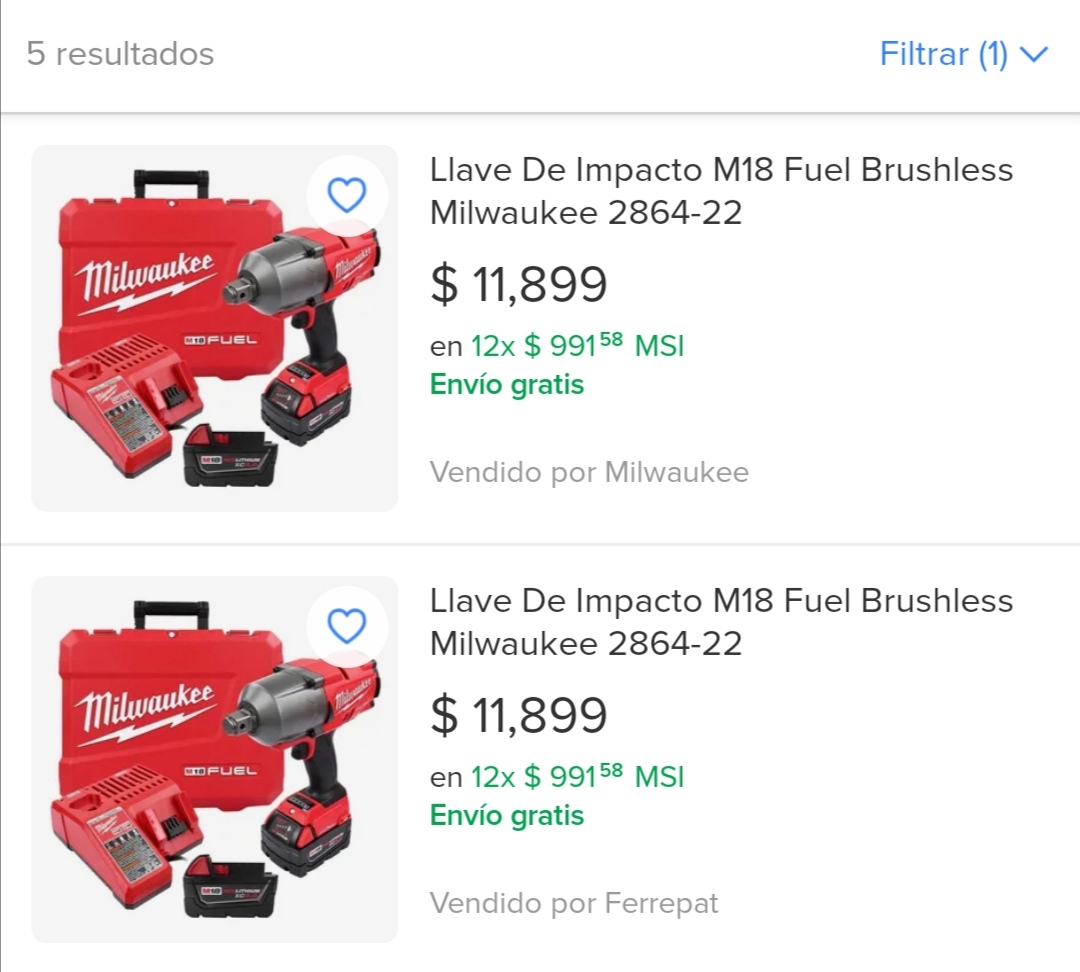Open the Filtrar (1) filter menu
This screenshot has height=972, width=1080.
coord(964,54)
